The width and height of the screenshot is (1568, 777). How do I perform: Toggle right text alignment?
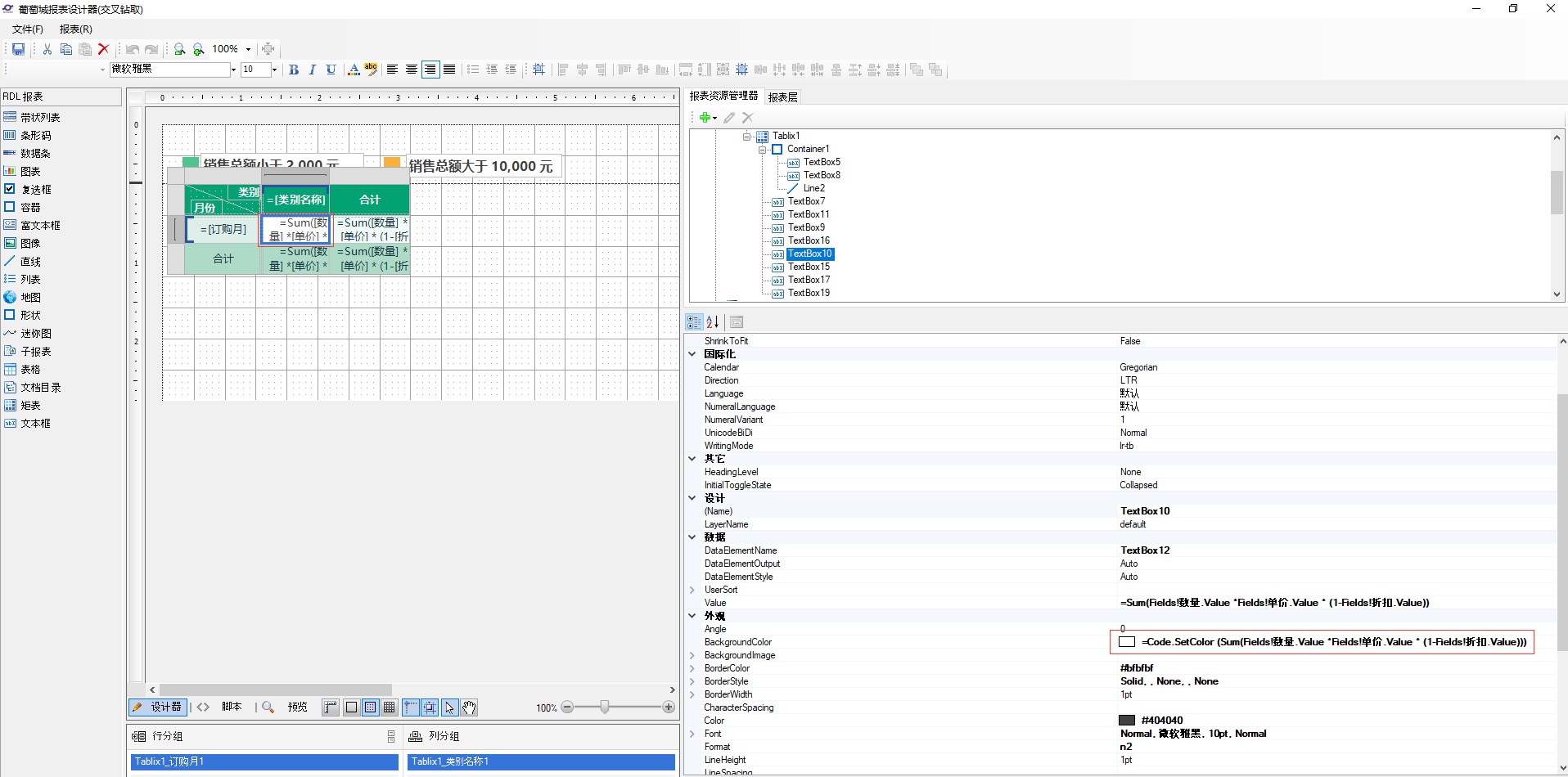430,70
